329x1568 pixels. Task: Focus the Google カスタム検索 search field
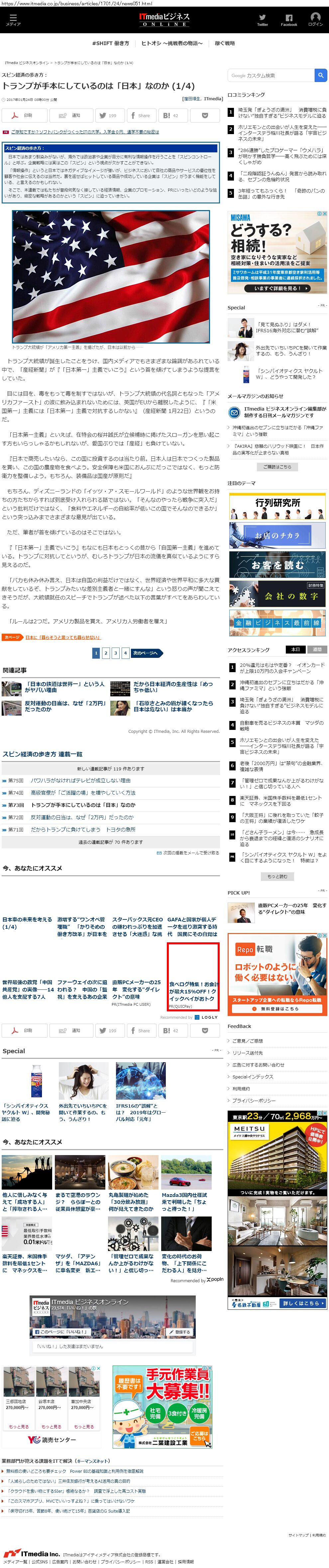[x=271, y=75]
